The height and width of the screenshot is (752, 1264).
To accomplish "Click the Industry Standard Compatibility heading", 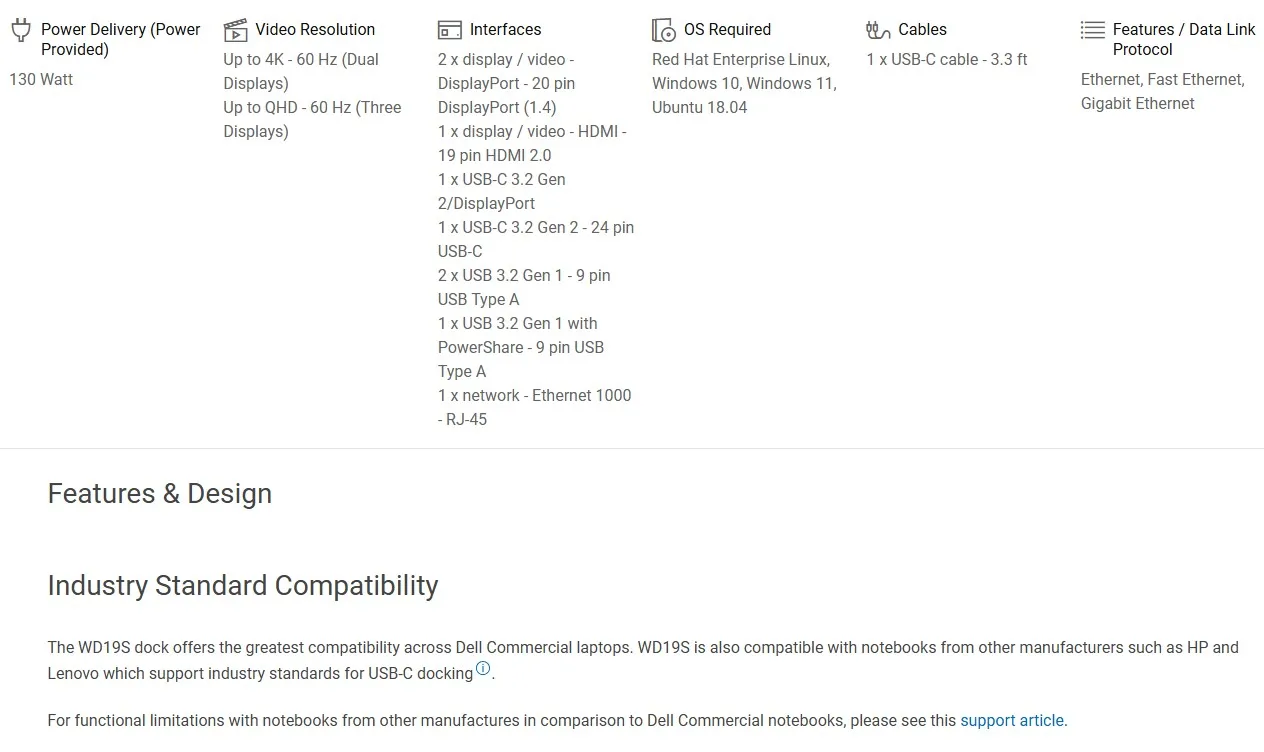I will (243, 586).
